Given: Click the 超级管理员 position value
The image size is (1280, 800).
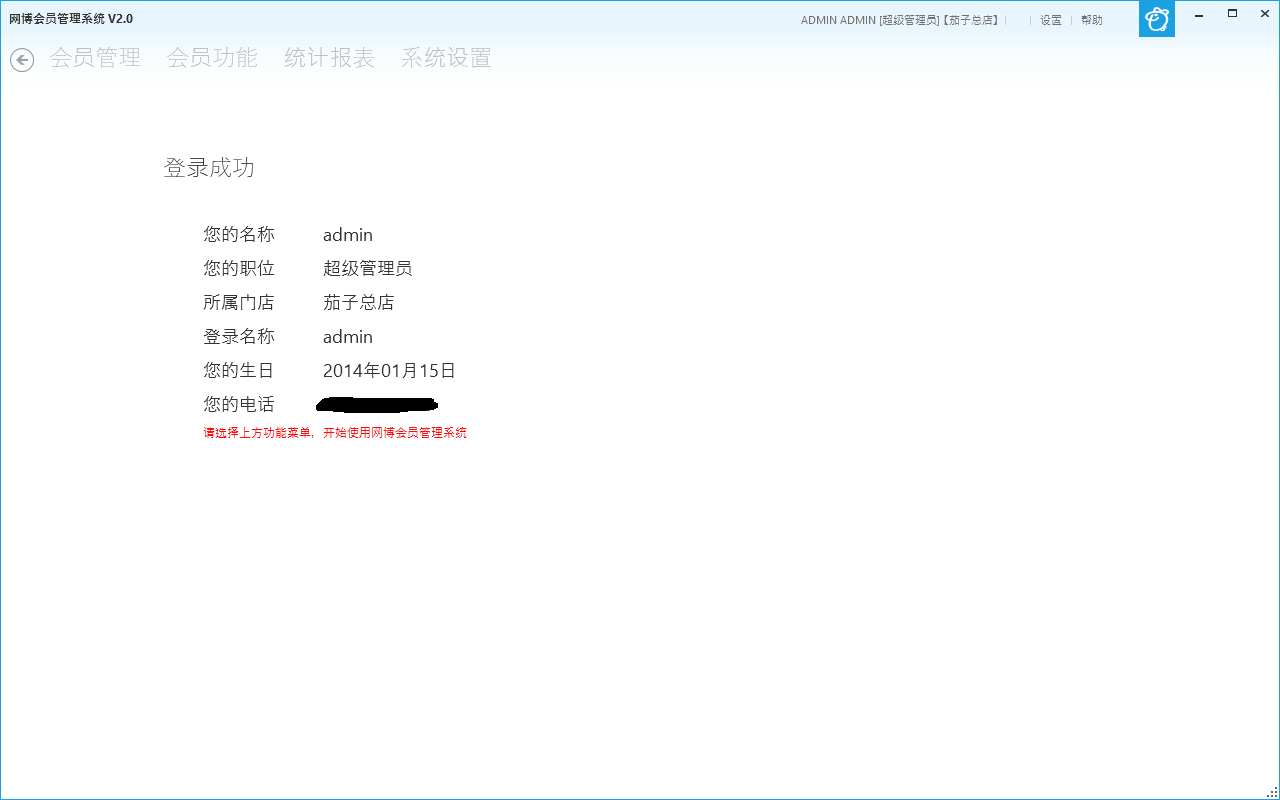Looking at the screenshot, I should pos(367,269).
